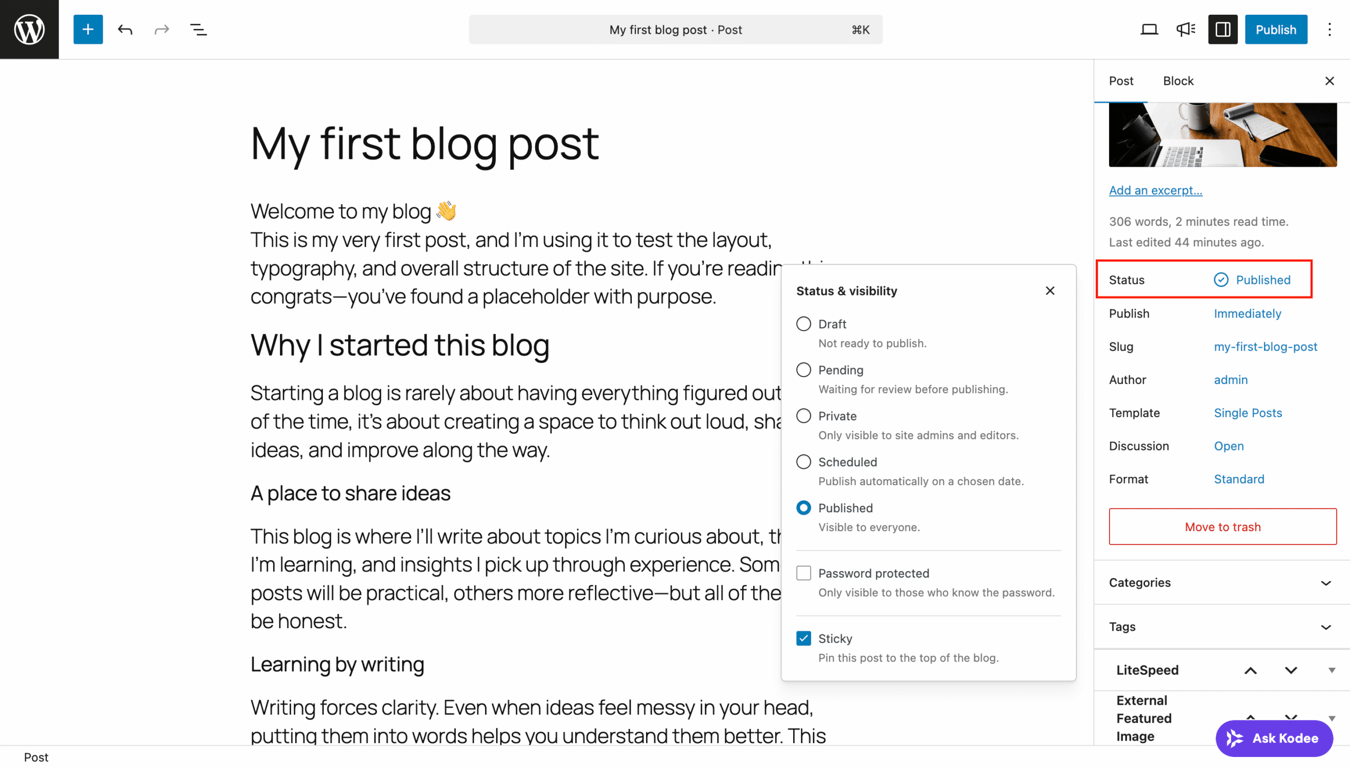Click the featured image thumbnail
The width and height of the screenshot is (1350, 768).
click(1222, 133)
